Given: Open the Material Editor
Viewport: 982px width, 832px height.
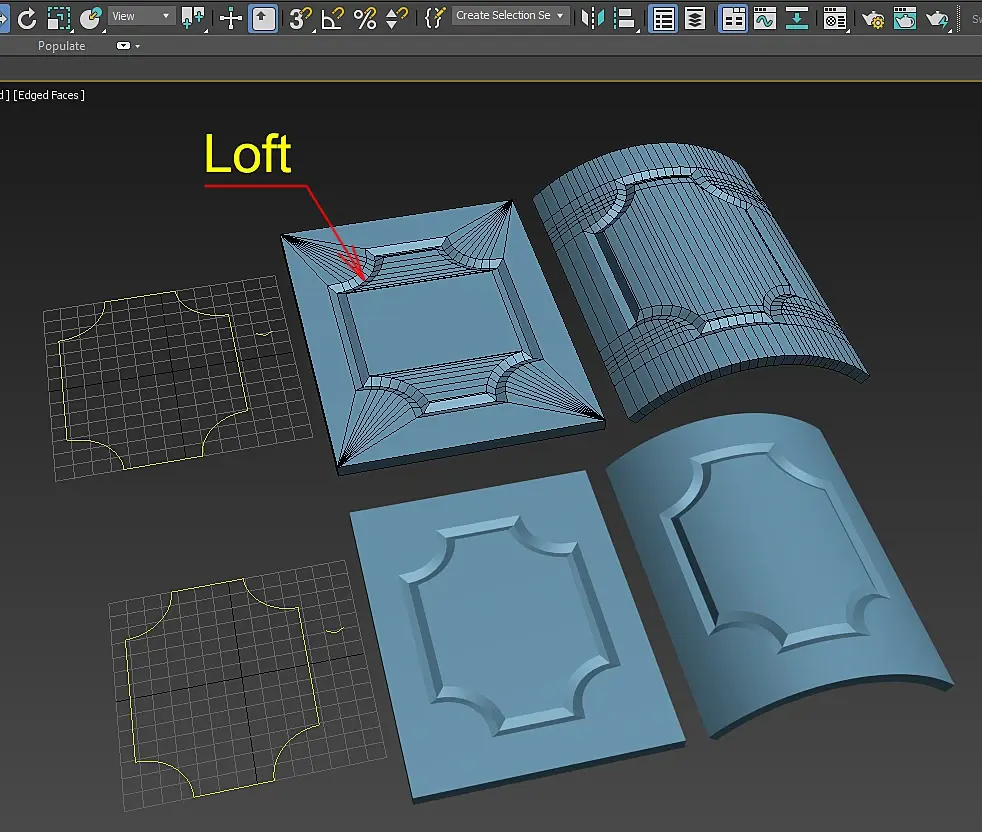Looking at the screenshot, I should pos(835,17).
